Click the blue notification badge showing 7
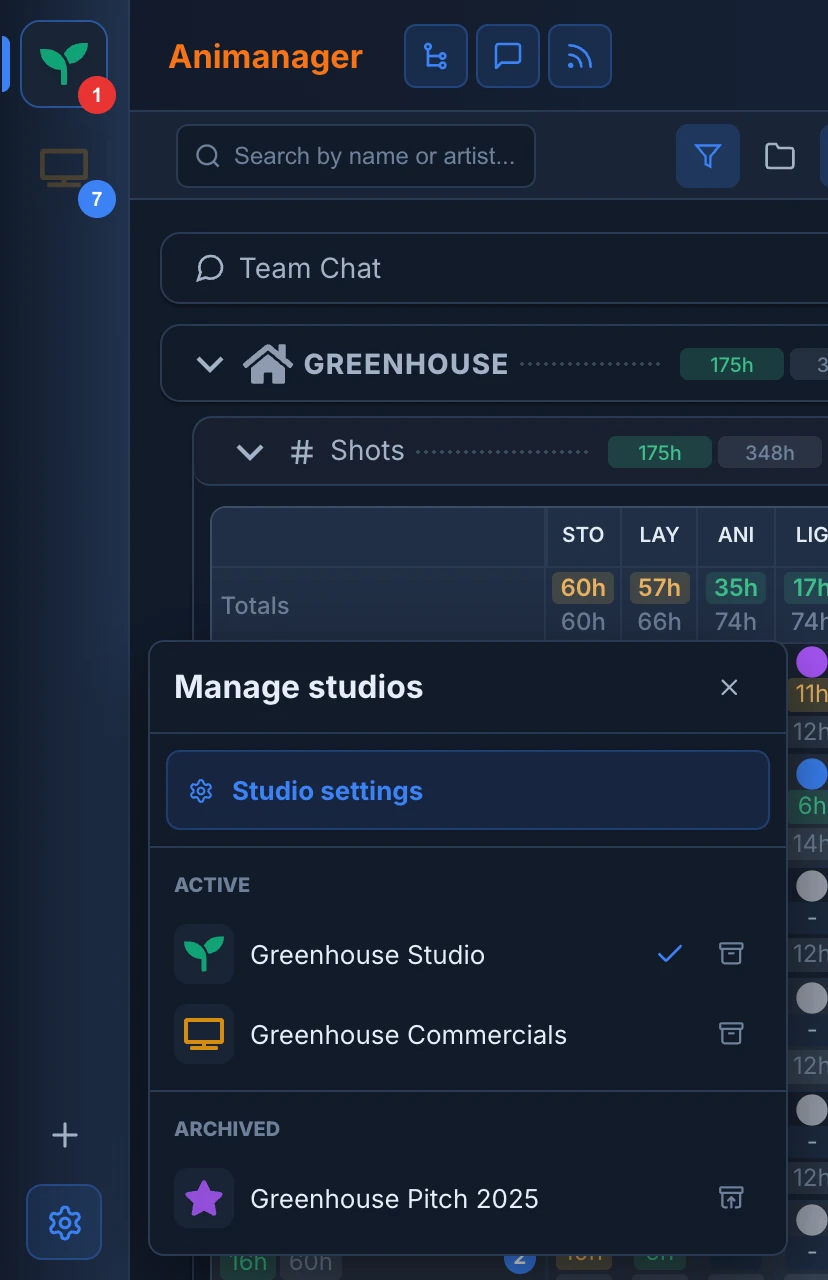 click(97, 199)
